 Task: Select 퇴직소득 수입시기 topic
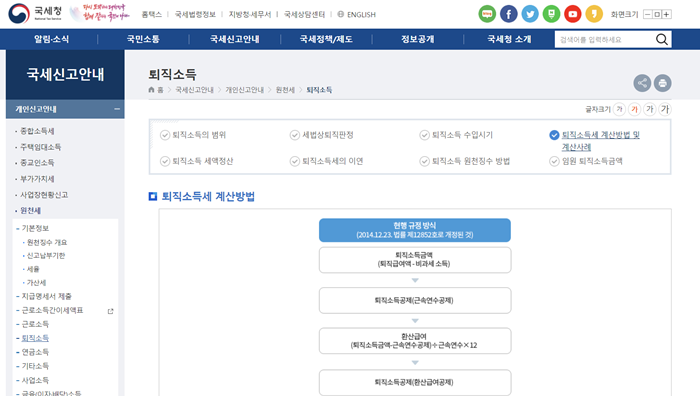[x=456, y=135]
